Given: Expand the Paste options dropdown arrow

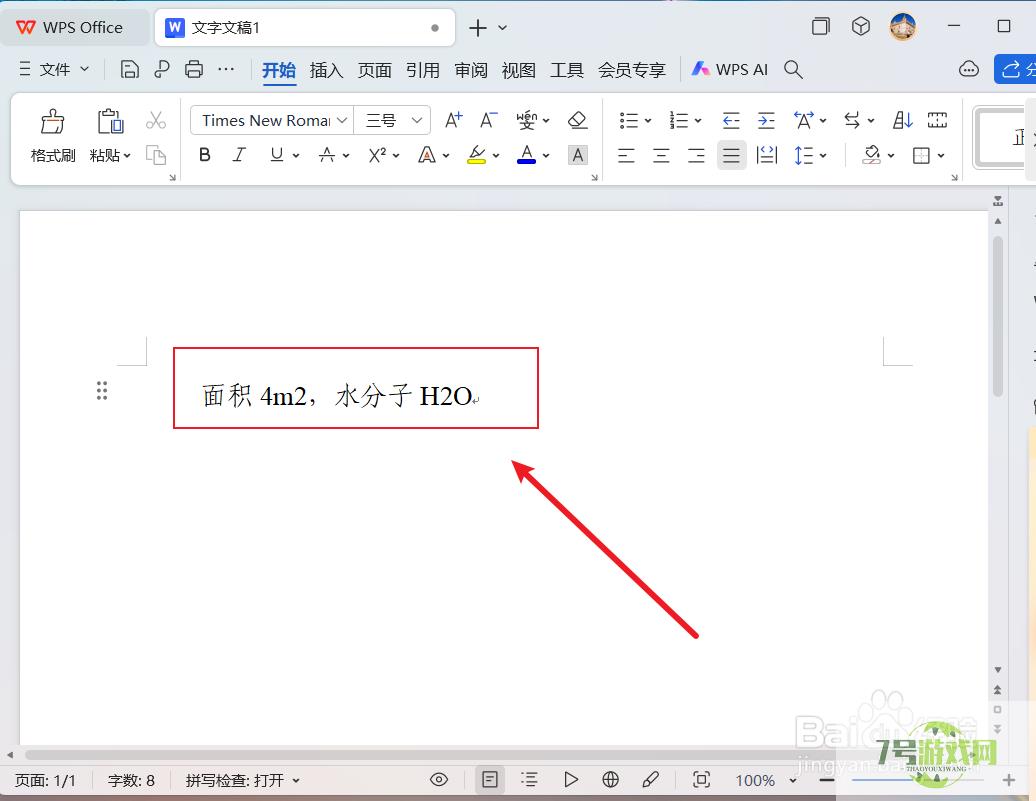Looking at the screenshot, I should pyautogui.click(x=127, y=156).
